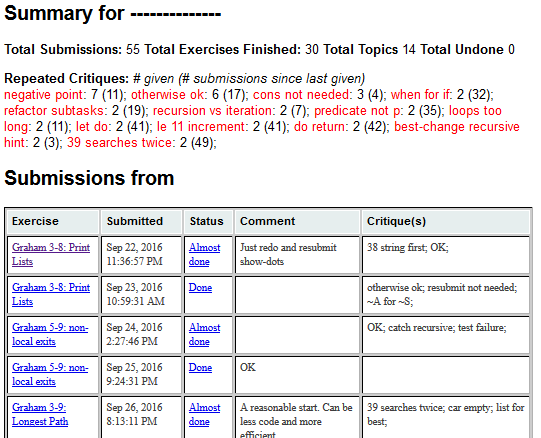Click the 'predicate not p' critique

(358, 110)
